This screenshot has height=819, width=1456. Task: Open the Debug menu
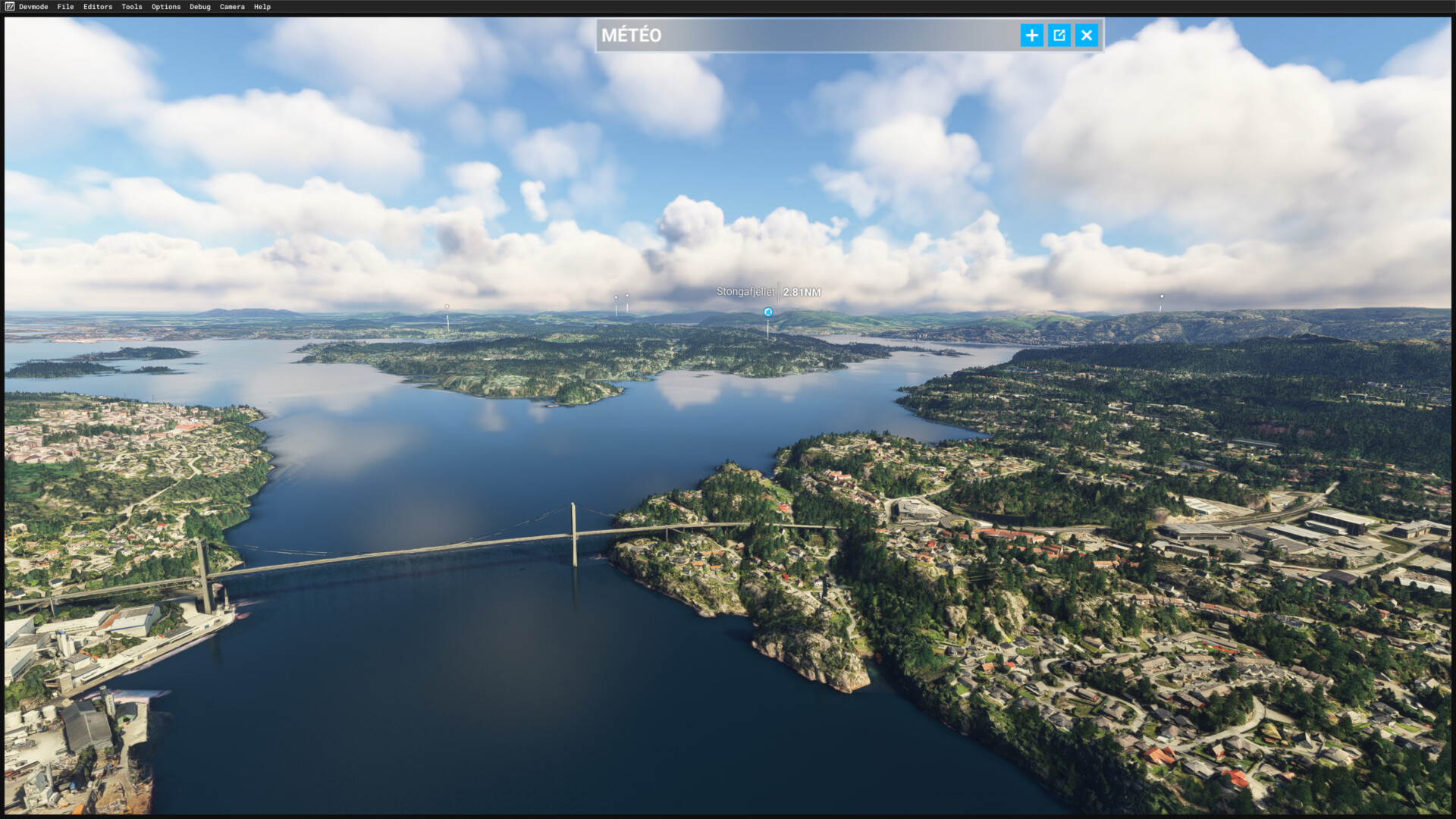point(200,7)
